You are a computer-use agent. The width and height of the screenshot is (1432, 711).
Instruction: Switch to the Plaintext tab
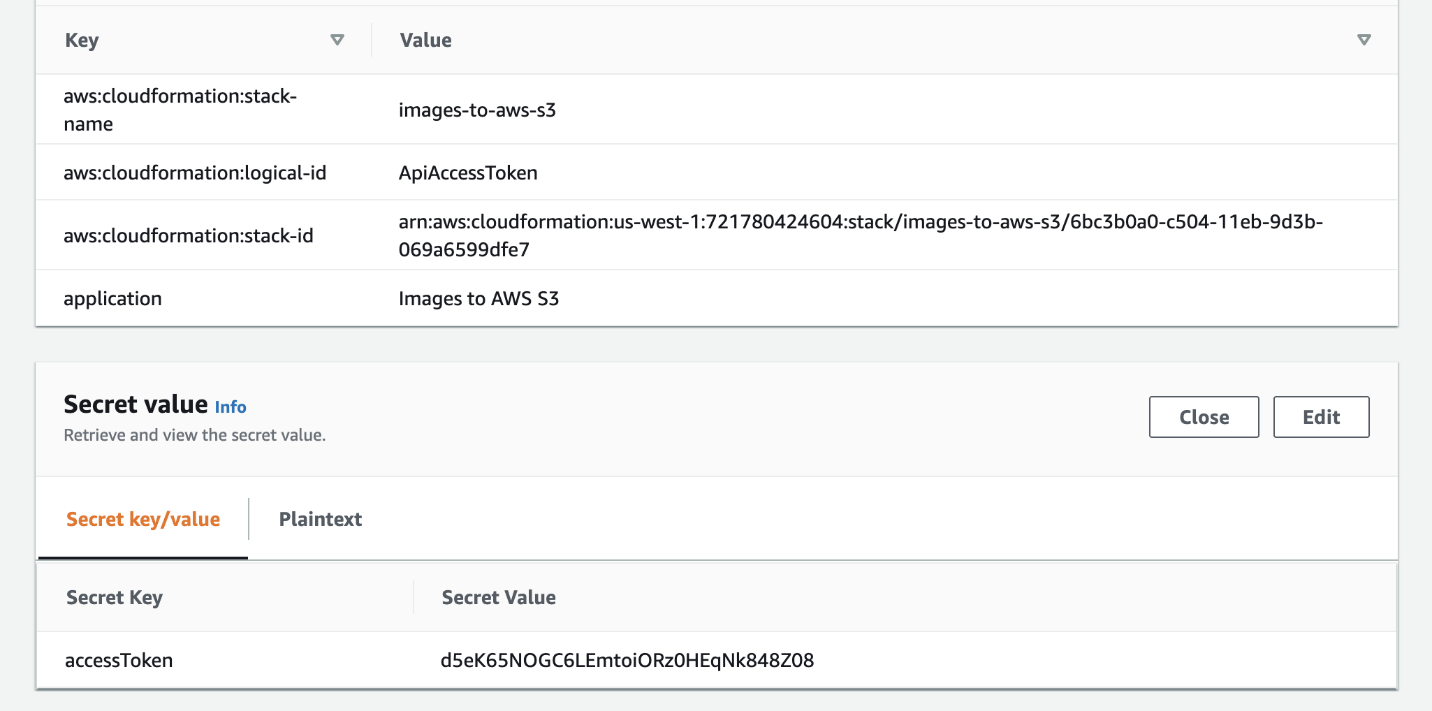tap(321, 519)
